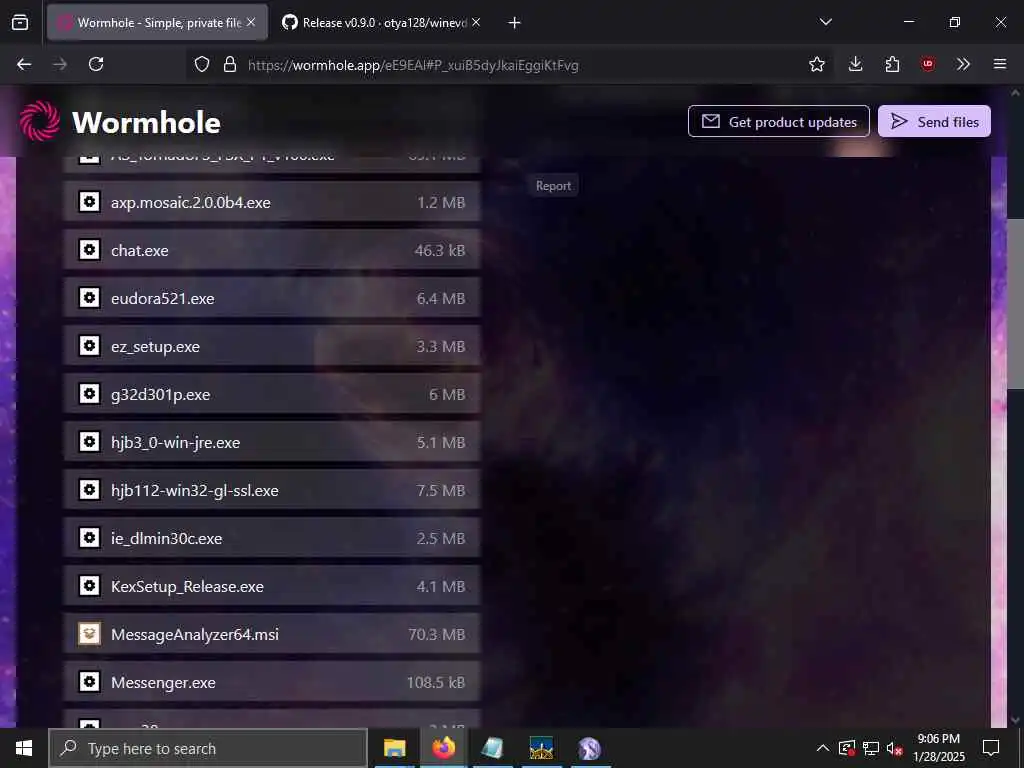Open the Firefox downloads panel
The width and height of the screenshot is (1024, 768).
[x=856, y=64]
